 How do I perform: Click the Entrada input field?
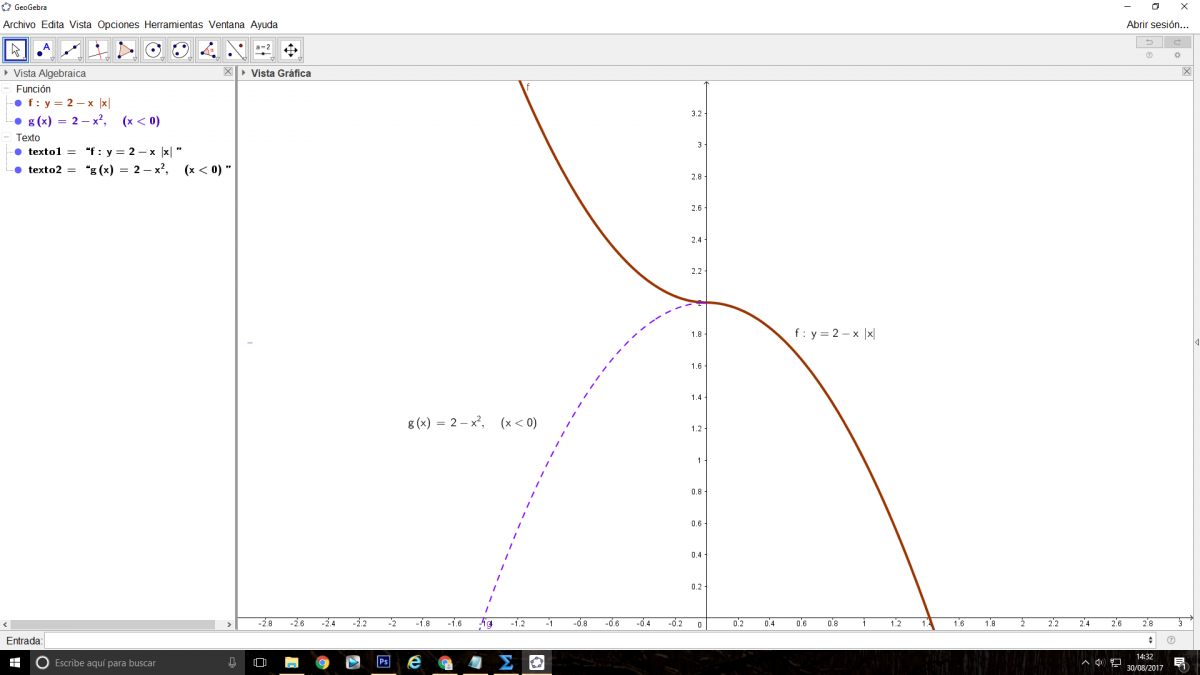598,640
